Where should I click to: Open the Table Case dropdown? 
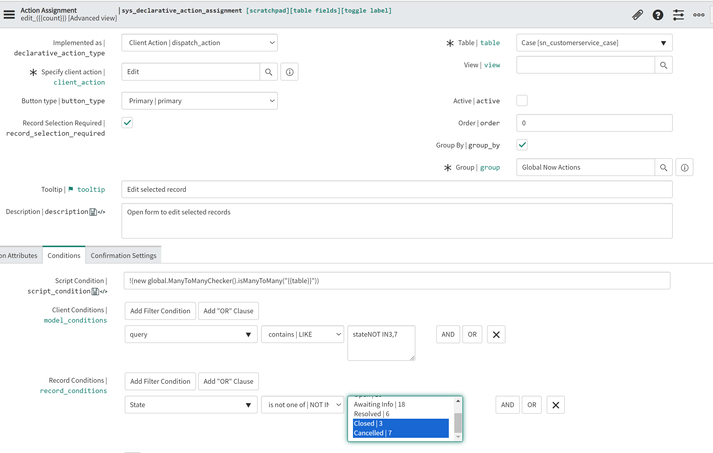tap(594, 43)
